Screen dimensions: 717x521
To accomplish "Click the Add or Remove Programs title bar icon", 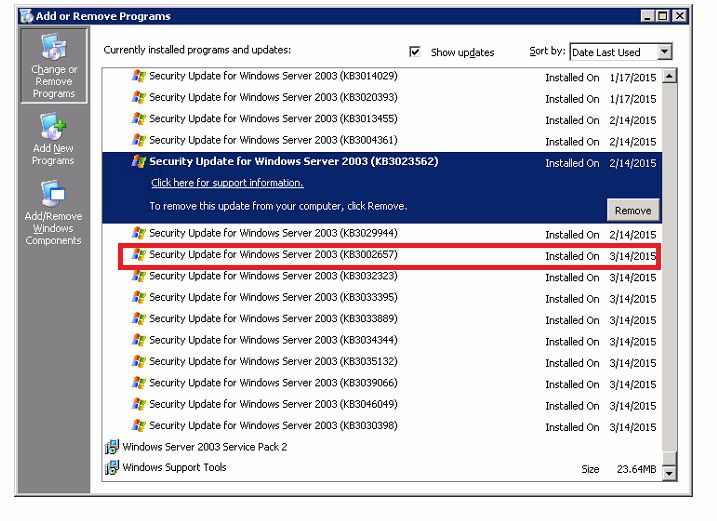I will pyautogui.click(x=27, y=16).
